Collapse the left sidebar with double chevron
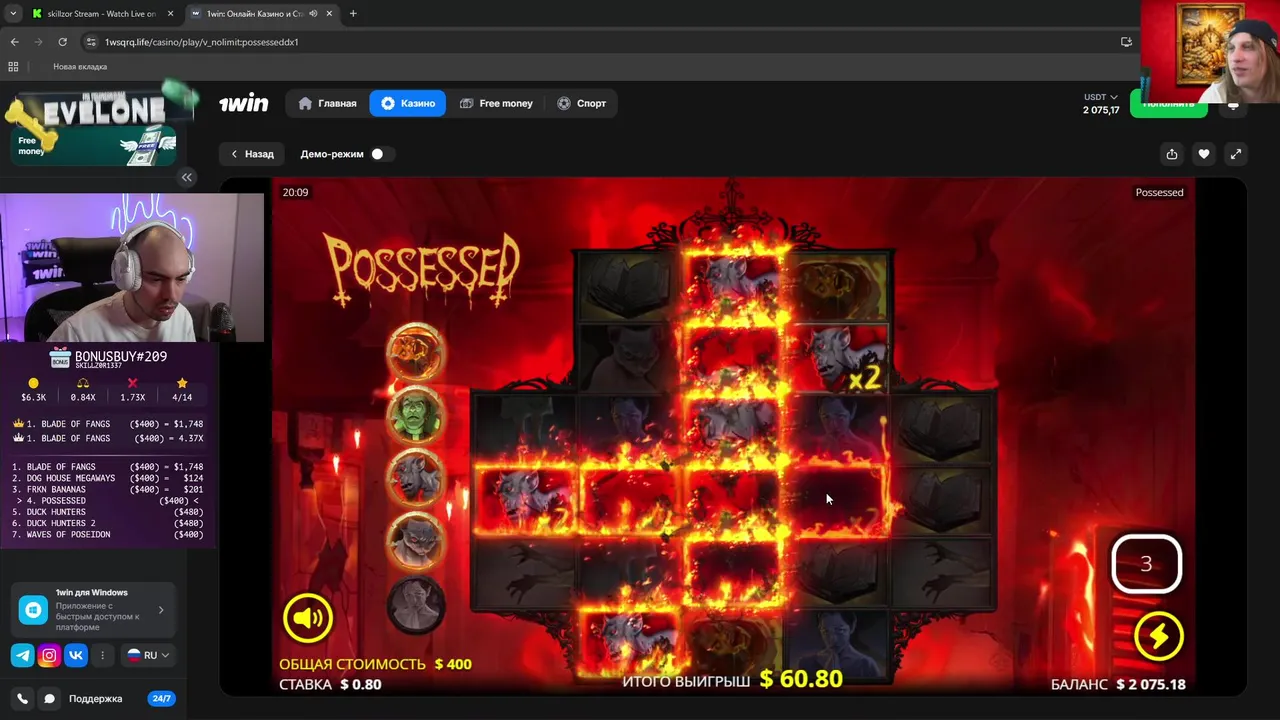1280x720 pixels. 186,177
